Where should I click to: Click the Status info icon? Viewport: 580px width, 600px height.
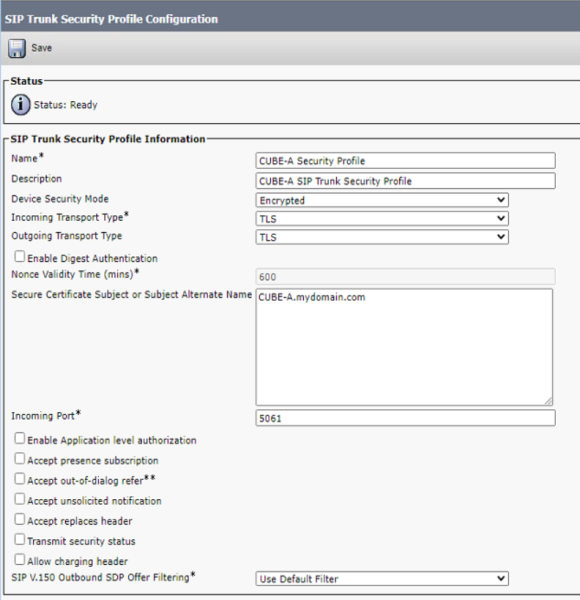coord(20,105)
